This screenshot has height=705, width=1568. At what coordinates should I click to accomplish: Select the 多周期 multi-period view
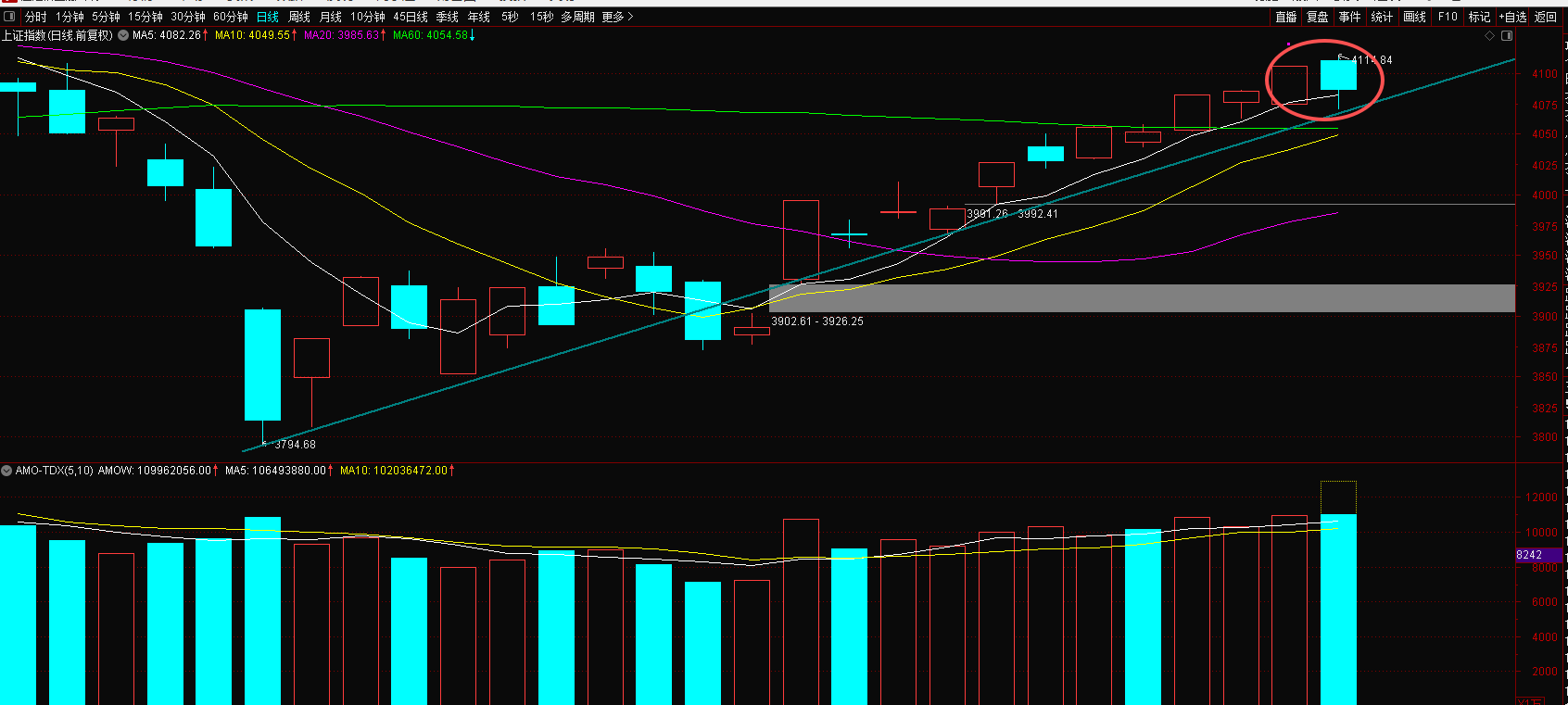(x=577, y=17)
